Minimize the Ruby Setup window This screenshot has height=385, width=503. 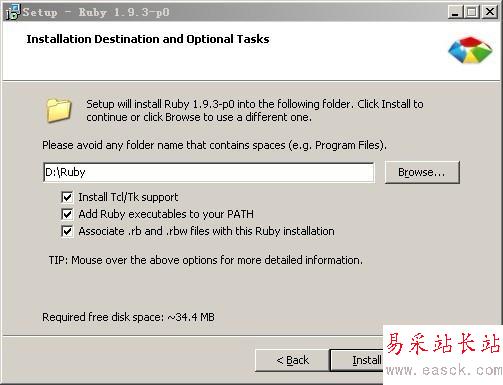pos(455,12)
